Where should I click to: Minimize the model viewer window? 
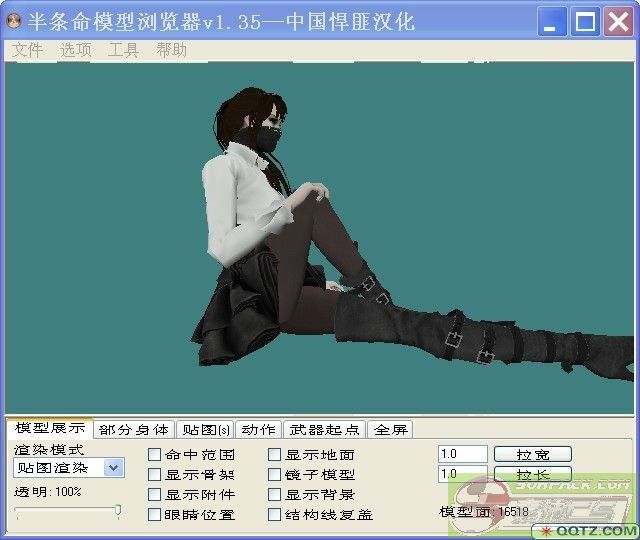(x=552, y=21)
